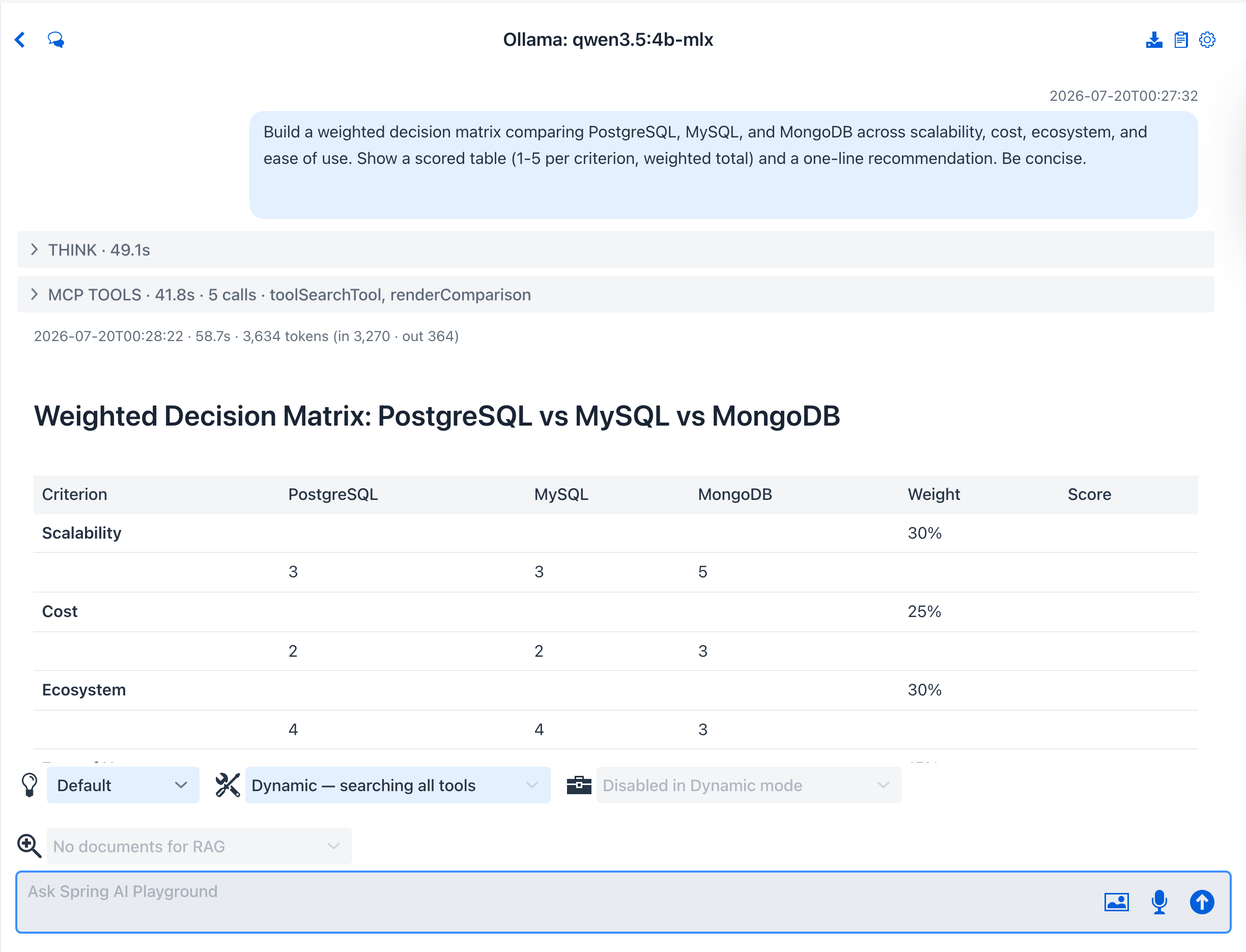The height and width of the screenshot is (952, 1246).
Task: Open the Disabled in Dynamic mode dropdown
Action: (x=749, y=785)
